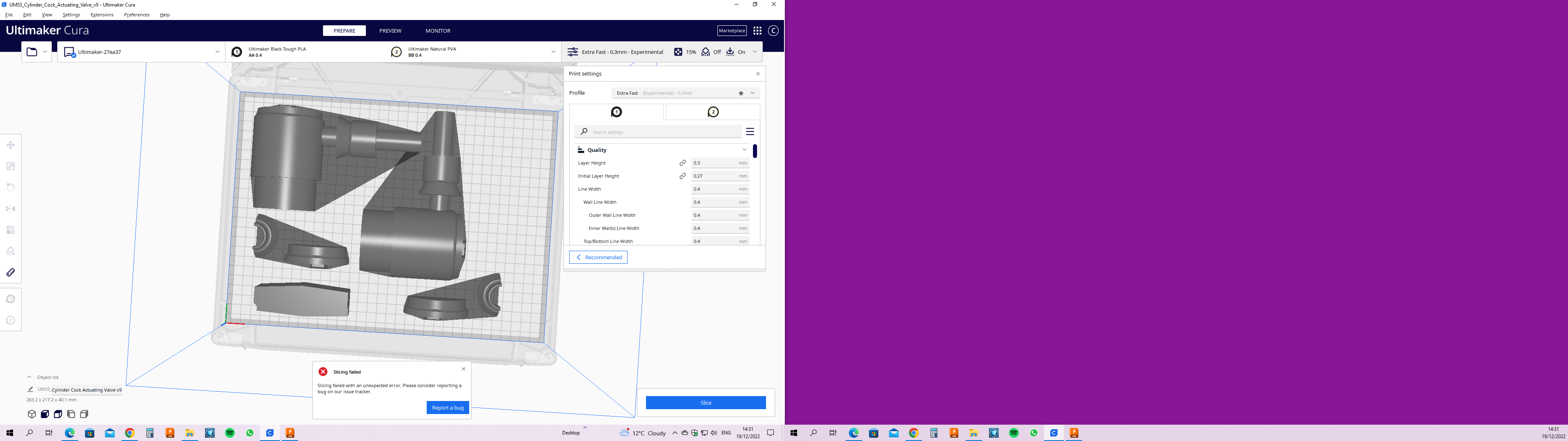This screenshot has height=441, width=1568.
Task: Toggle adhesion On setting
Action: point(737,52)
